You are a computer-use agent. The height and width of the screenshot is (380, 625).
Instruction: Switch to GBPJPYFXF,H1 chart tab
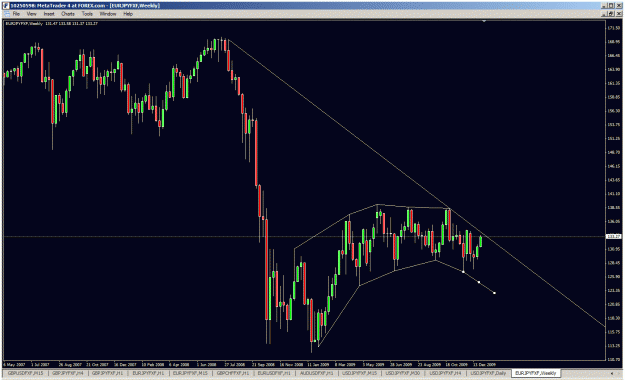coord(108,373)
